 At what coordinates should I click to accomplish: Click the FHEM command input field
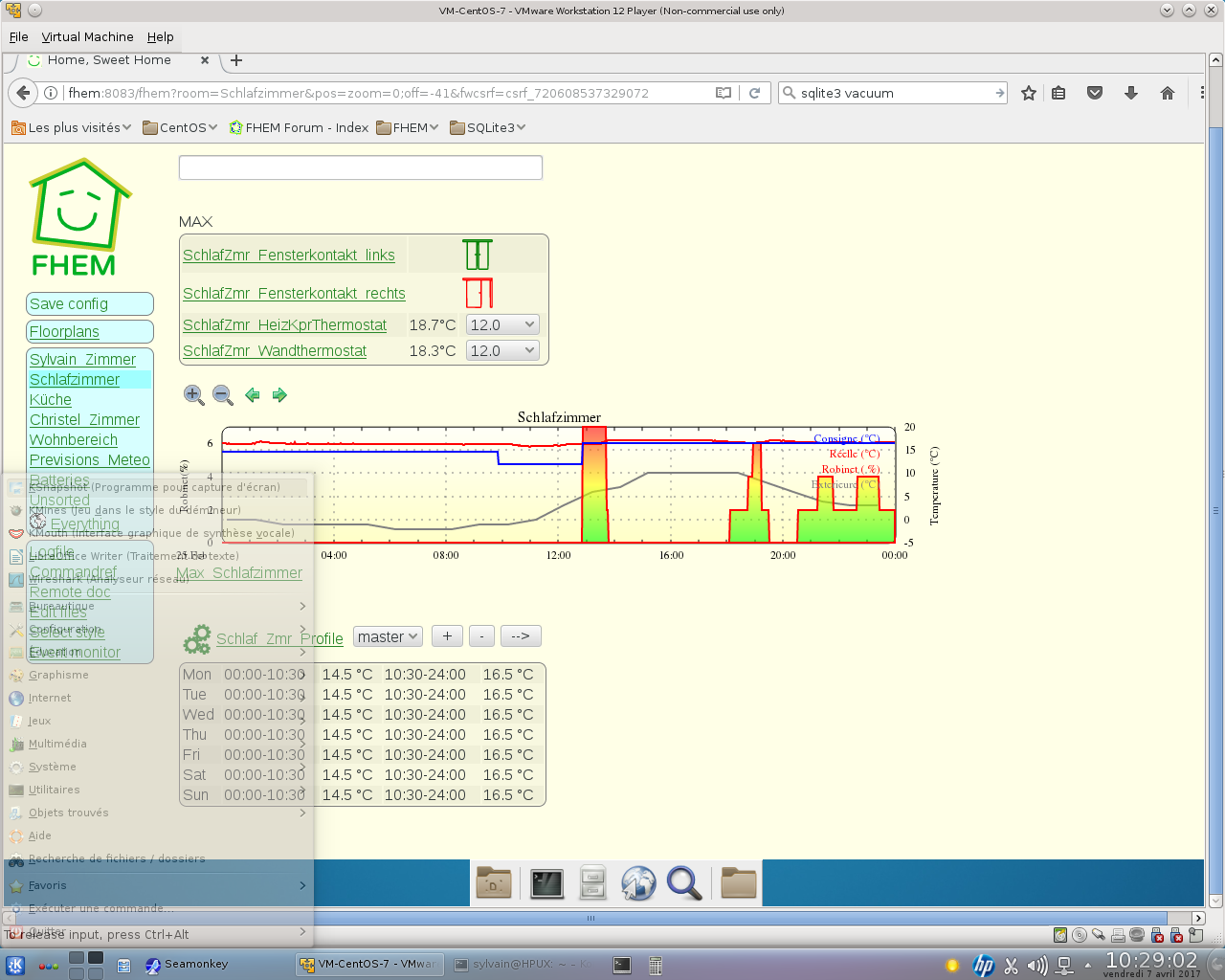click(x=361, y=167)
